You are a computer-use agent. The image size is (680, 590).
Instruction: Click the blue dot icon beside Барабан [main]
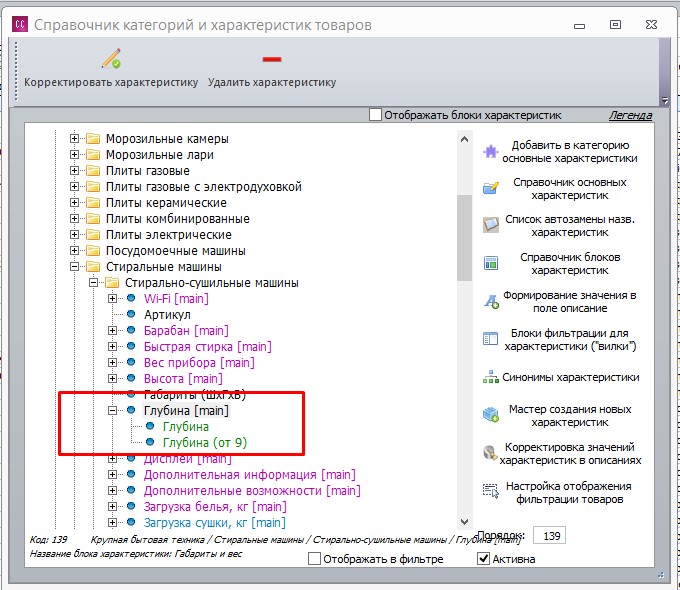[x=131, y=330]
